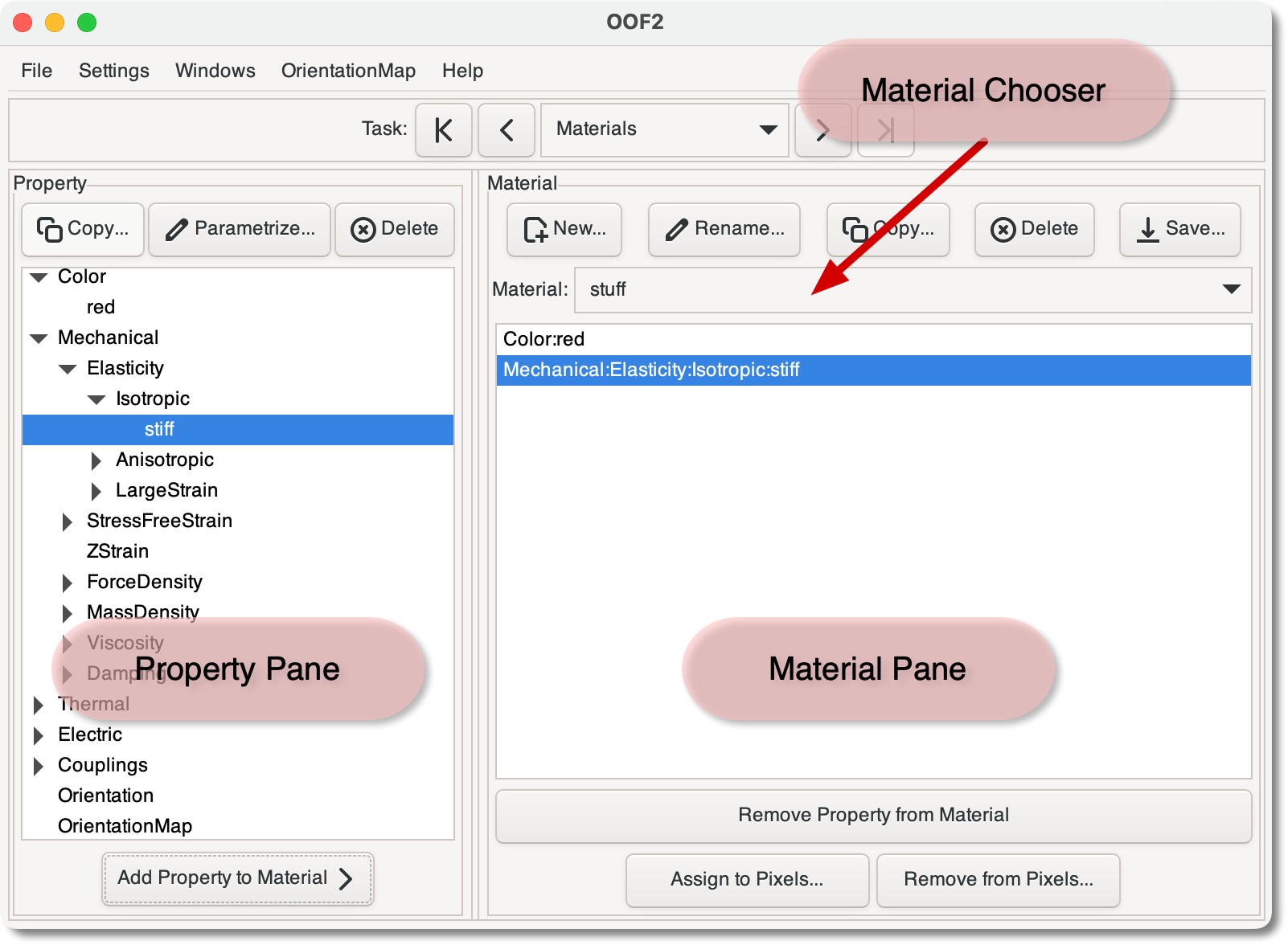Delete the selected property in Property pane
This screenshot has height=945, width=1288.
coord(395,229)
